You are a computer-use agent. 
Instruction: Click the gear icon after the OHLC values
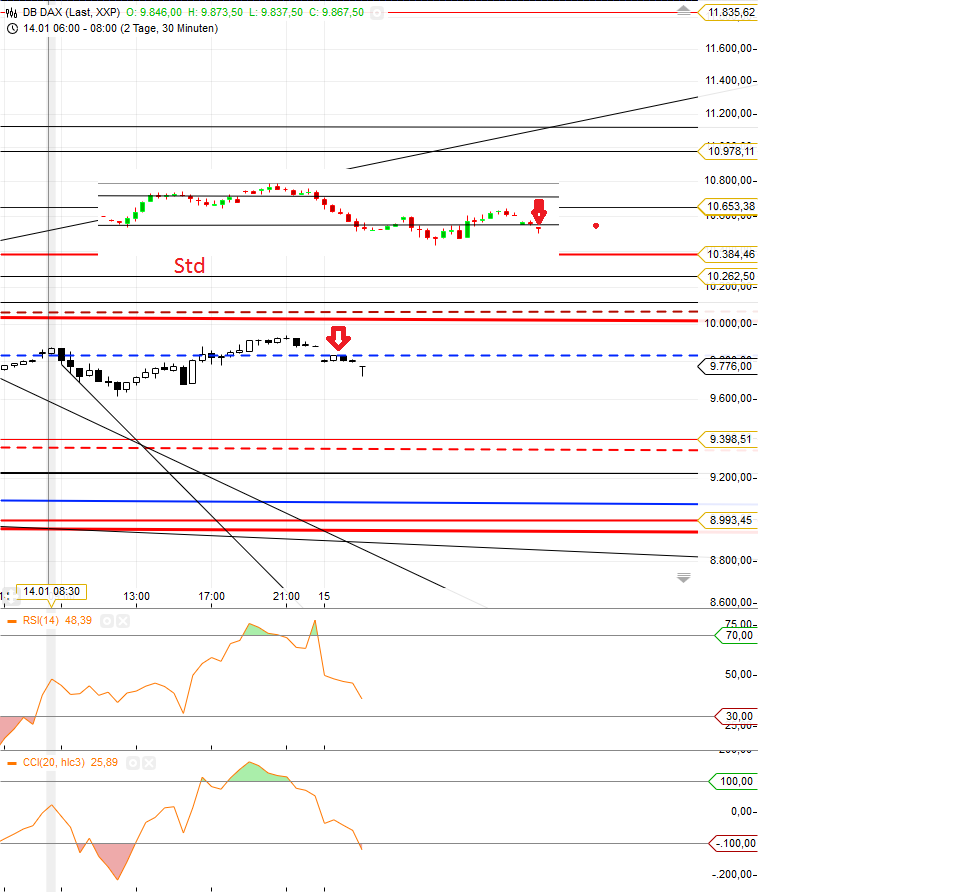click(377, 13)
